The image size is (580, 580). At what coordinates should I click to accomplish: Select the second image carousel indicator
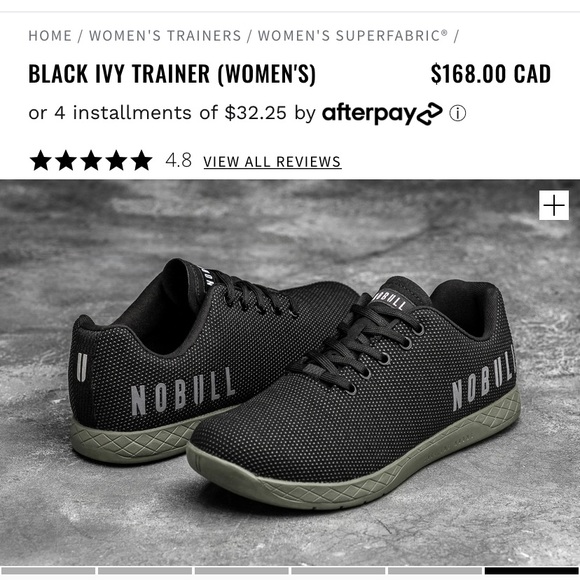pyautogui.click(x=145, y=571)
